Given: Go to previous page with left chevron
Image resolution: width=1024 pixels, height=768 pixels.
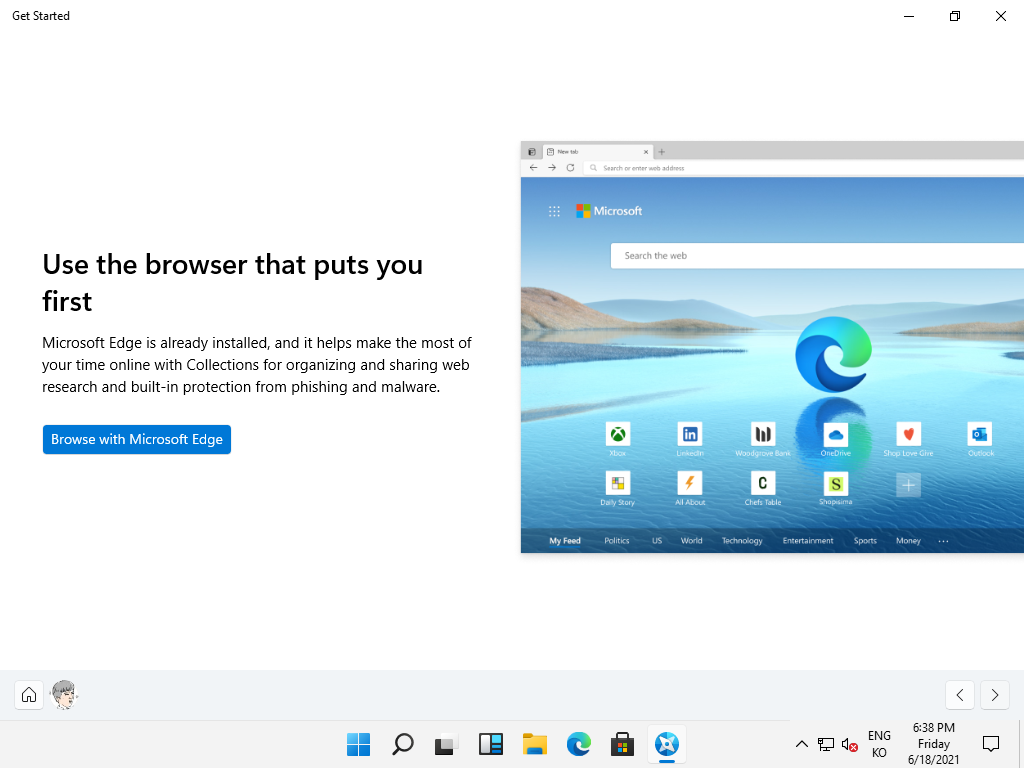Looking at the screenshot, I should [x=959, y=695].
